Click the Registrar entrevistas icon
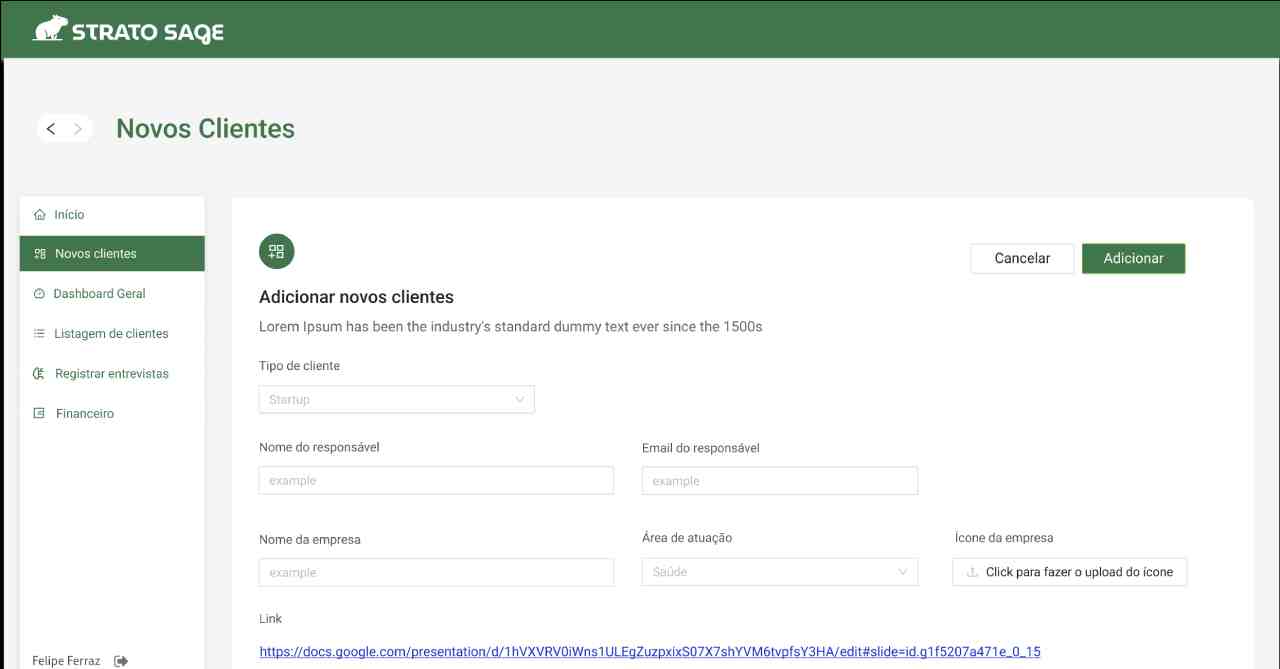Viewport: 1280px width, 669px height. click(40, 374)
